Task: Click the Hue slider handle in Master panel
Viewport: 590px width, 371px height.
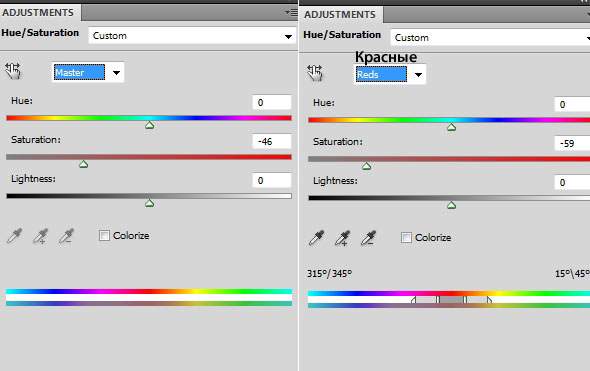Action: 149,125
